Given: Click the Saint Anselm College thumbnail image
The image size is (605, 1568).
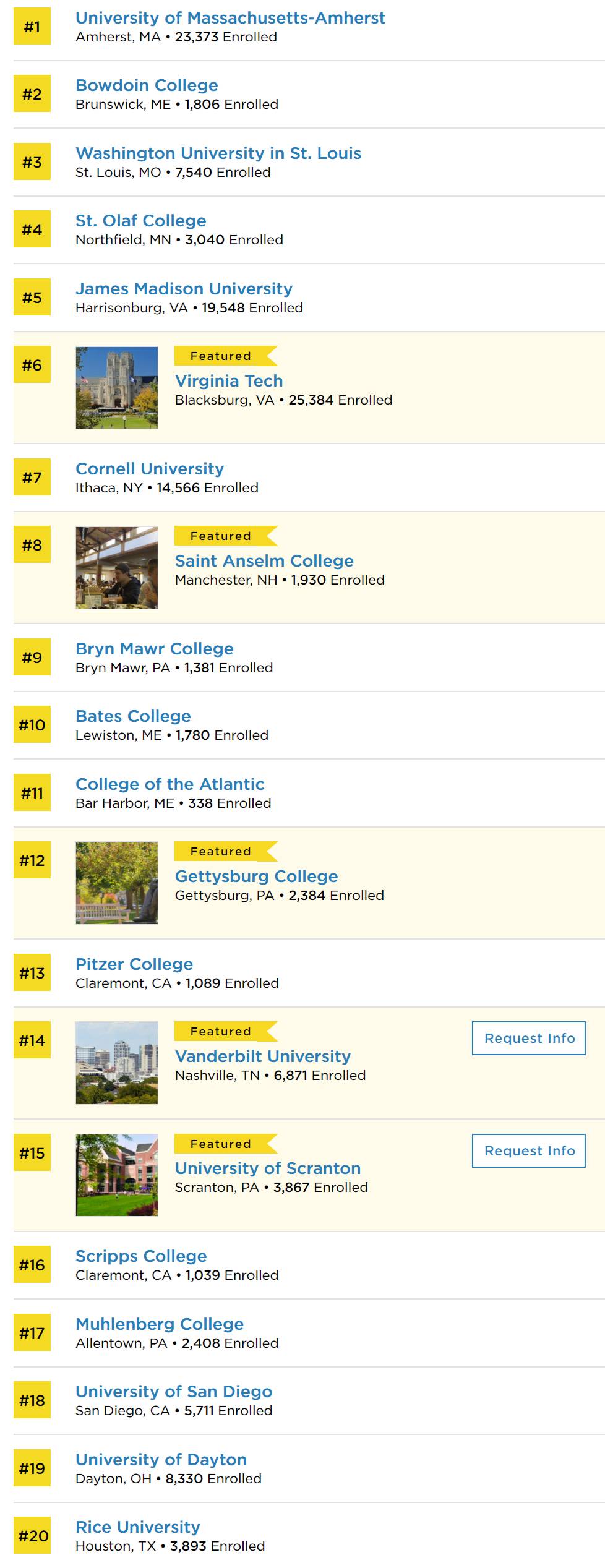Looking at the screenshot, I should coord(116,567).
